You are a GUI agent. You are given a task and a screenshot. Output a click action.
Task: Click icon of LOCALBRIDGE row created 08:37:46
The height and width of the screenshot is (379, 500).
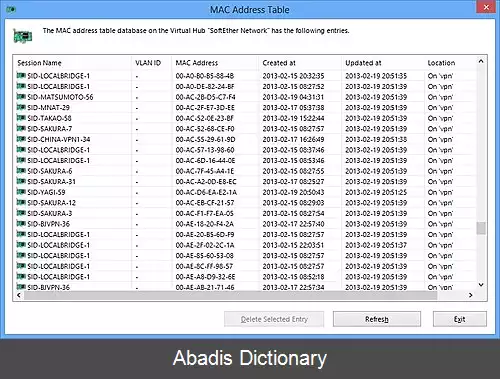[x=21, y=150]
